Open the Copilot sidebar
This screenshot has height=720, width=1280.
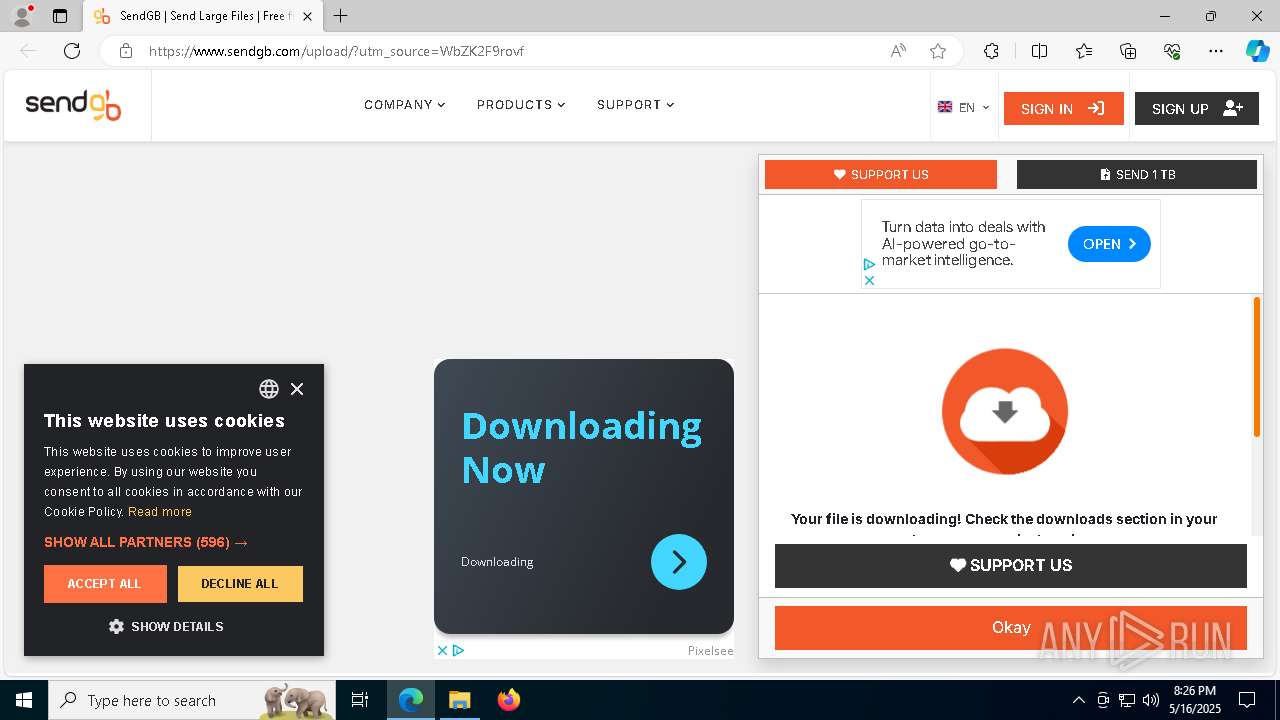(1257, 51)
